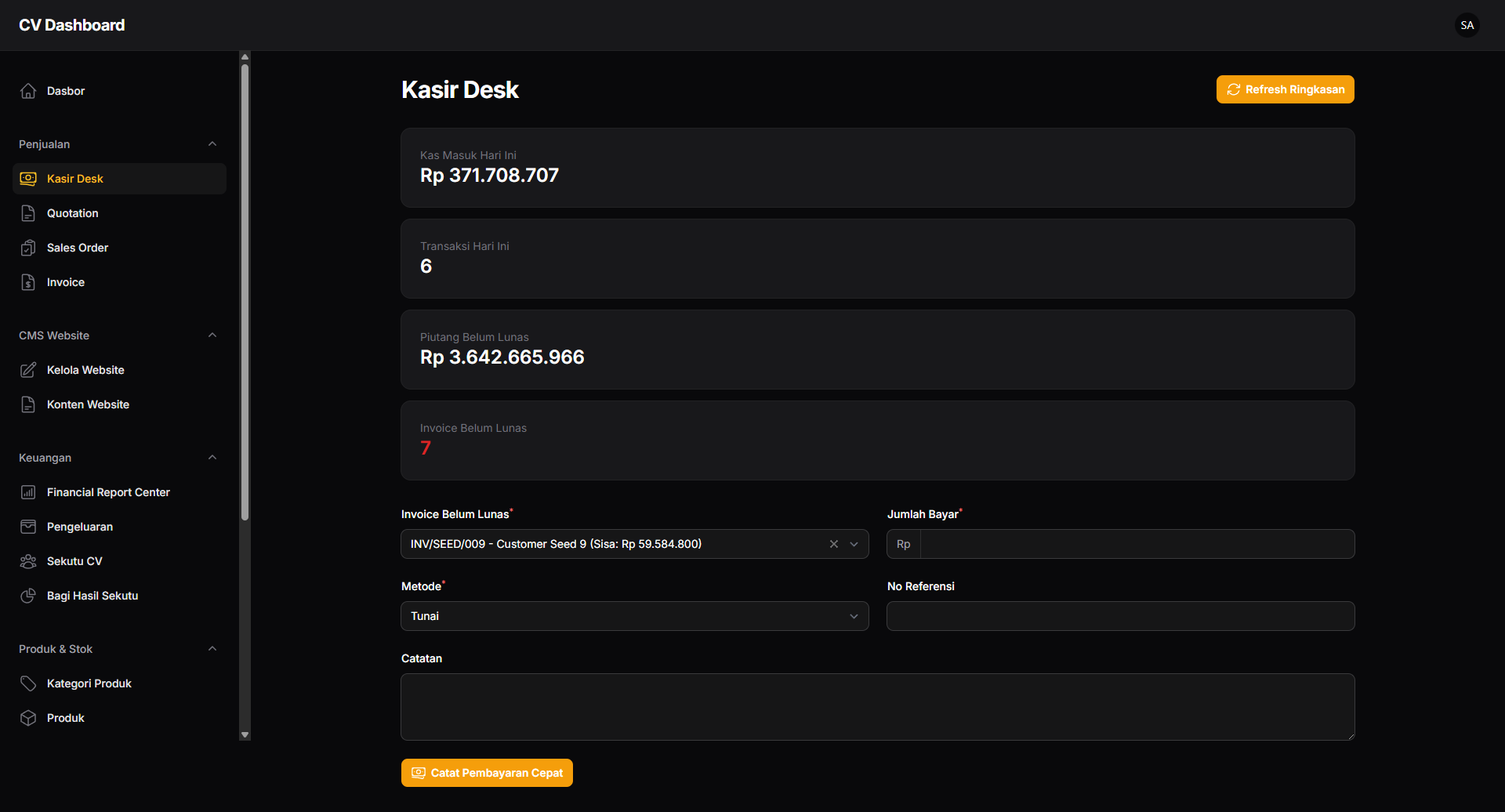Image resolution: width=1505 pixels, height=812 pixels.
Task: Collapse the Penjualan section
Action: tap(212, 143)
